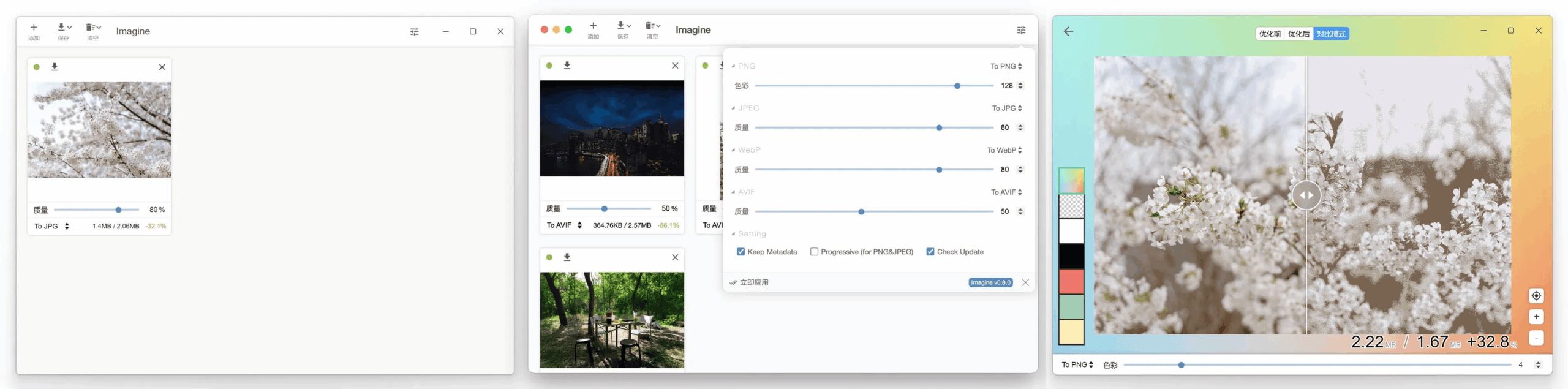
Task: Open settings sliders icon in left window
Action: 415,31
